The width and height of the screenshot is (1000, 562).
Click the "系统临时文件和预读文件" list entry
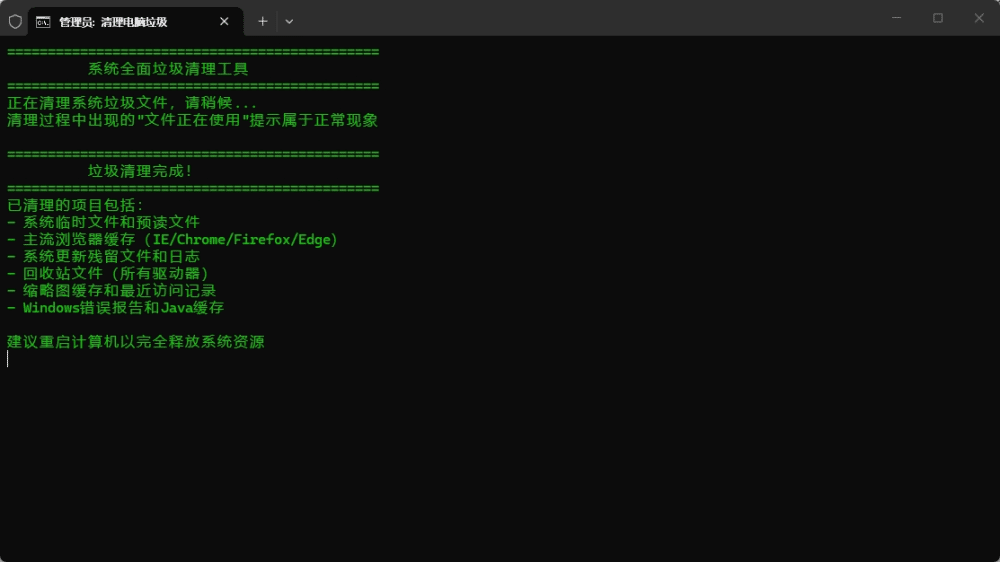pos(111,222)
